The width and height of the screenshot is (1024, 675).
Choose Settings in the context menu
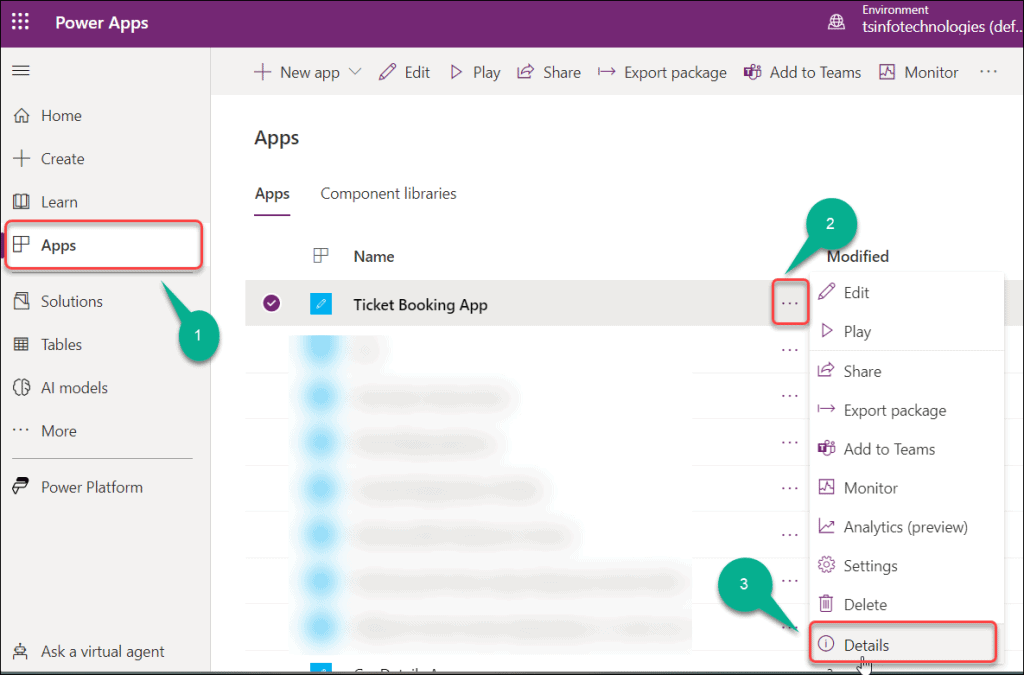point(906,565)
